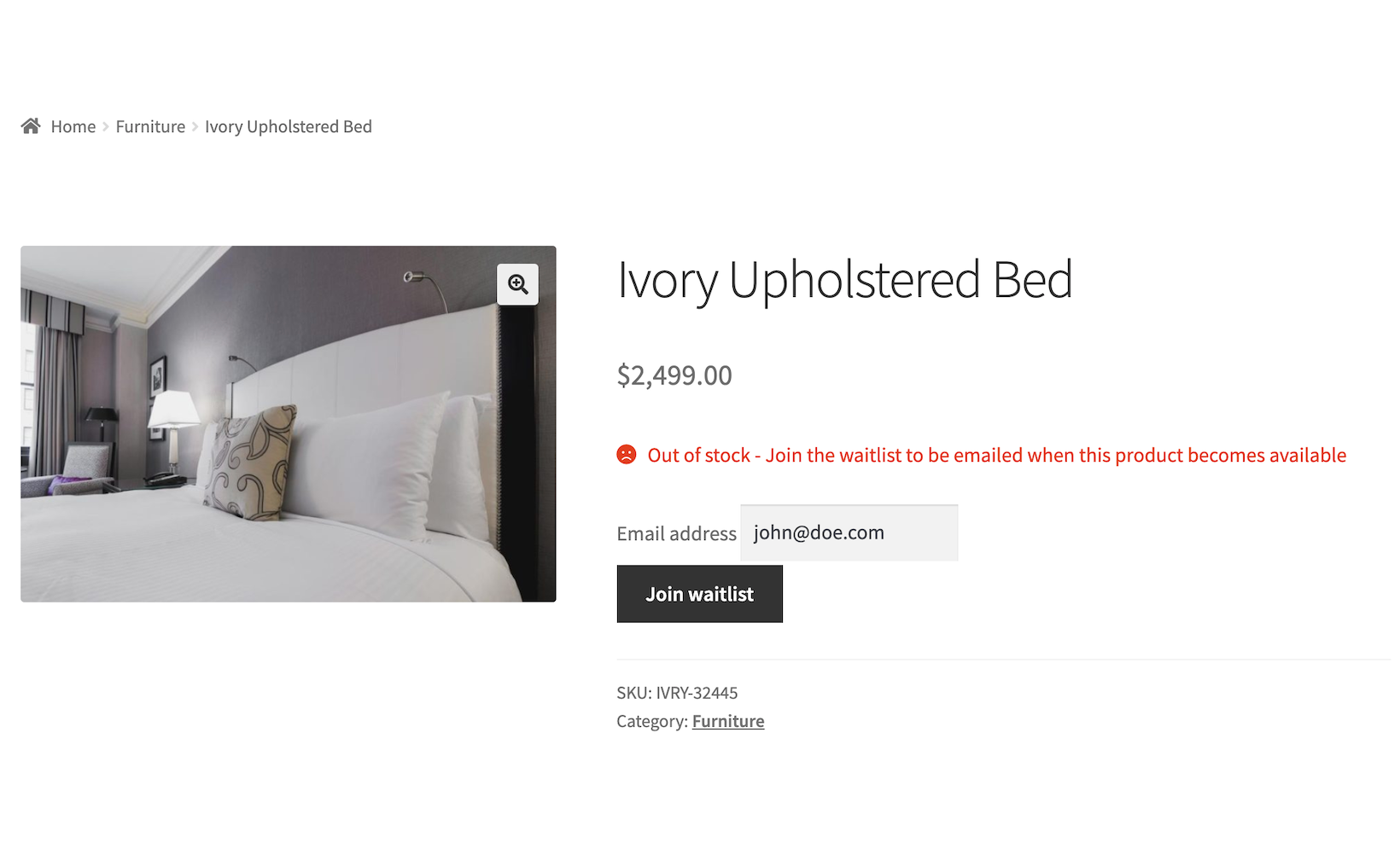This screenshot has height=861, width=1400.
Task: Go to Furniture via breadcrumb trail
Action: click(150, 127)
